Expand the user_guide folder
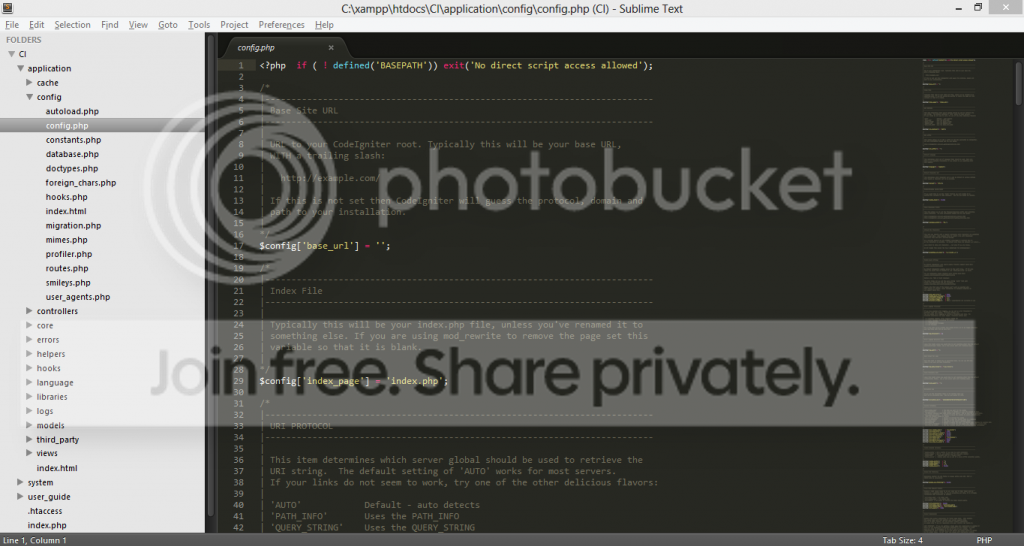Image resolution: width=1024 pixels, height=546 pixels. (x=20, y=497)
